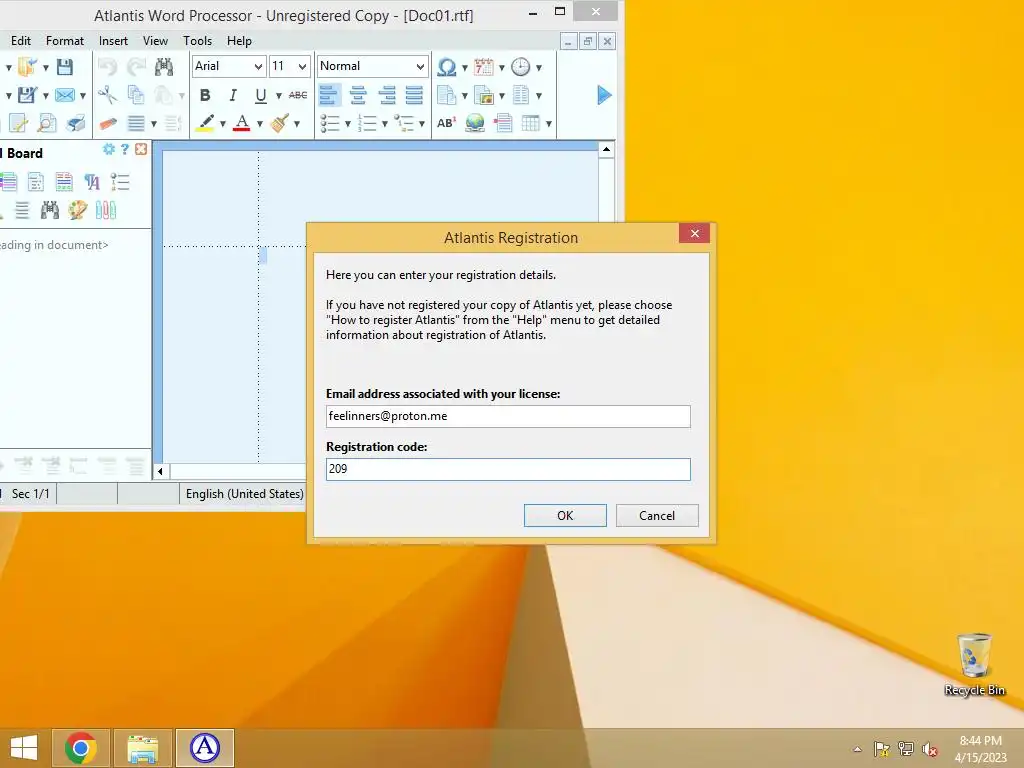This screenshot has width=1024, height=768.
Task: Click the Insert Table grid icon
Action: pos(530,123)
